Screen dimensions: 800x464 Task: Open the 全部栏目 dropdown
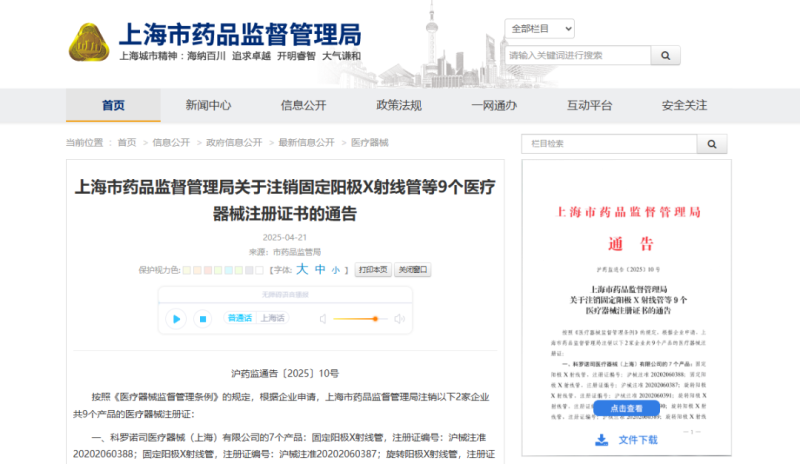click(539, 28)
